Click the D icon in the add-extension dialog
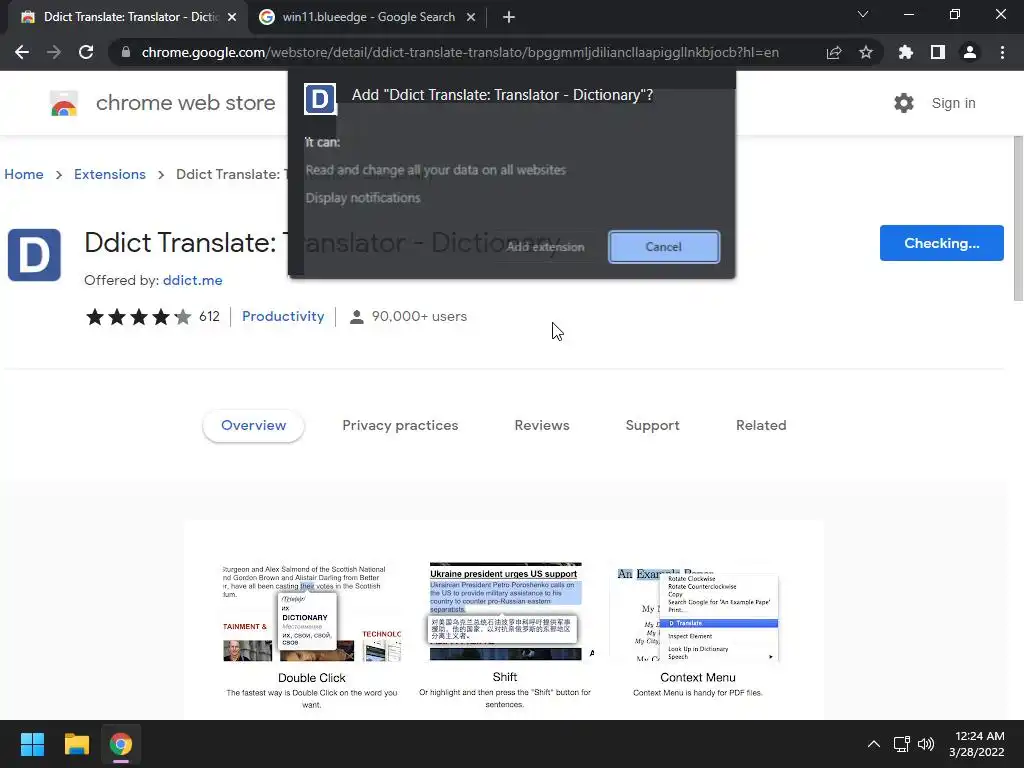Image resolution: width=1024 pixels, height=768 pixels. click(x=320, y=99)
